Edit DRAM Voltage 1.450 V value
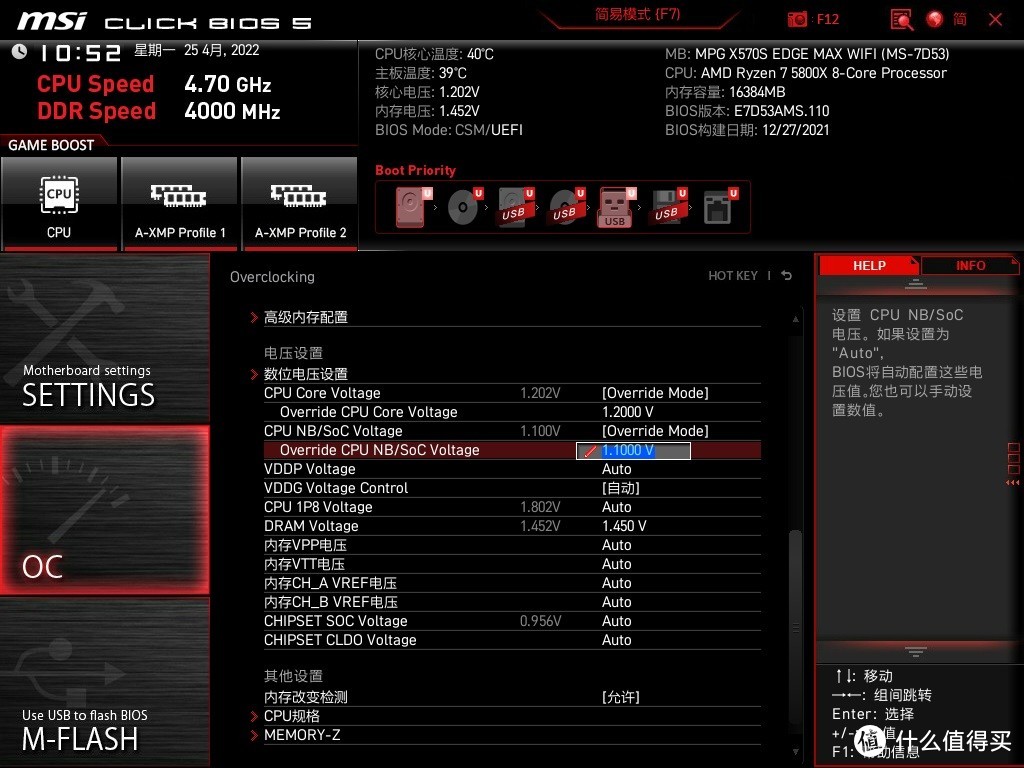This screenshot has width=1024, height=768. (x=624, y=526)
